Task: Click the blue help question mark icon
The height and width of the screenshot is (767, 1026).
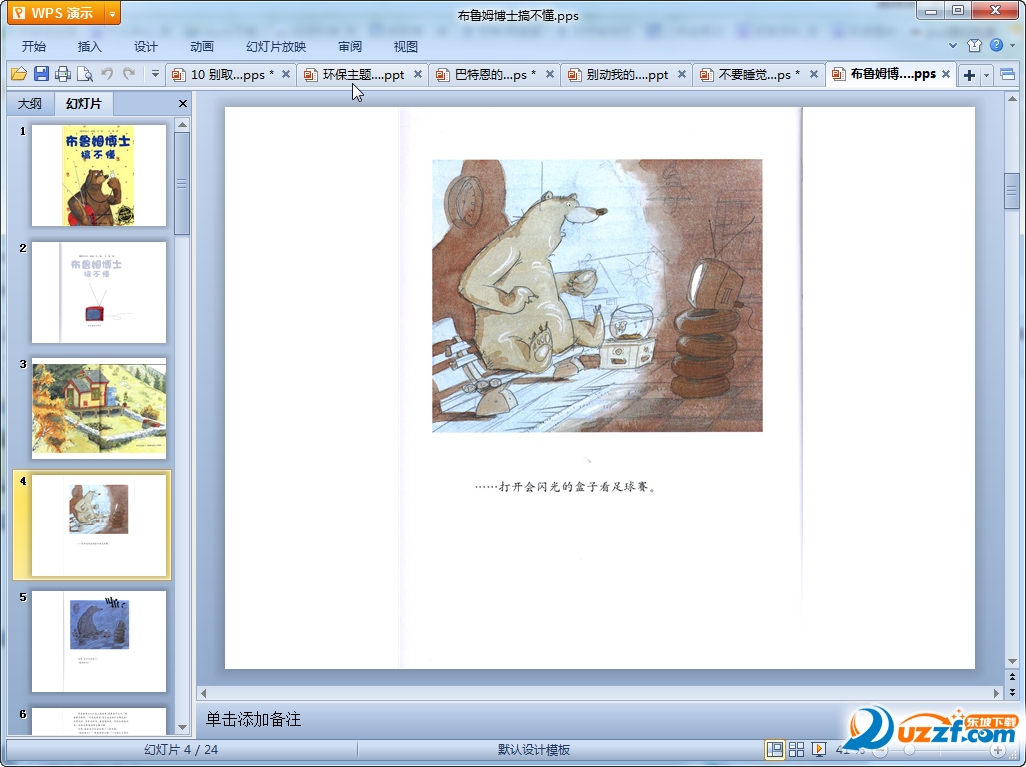Action: click(x=996, y=45)
